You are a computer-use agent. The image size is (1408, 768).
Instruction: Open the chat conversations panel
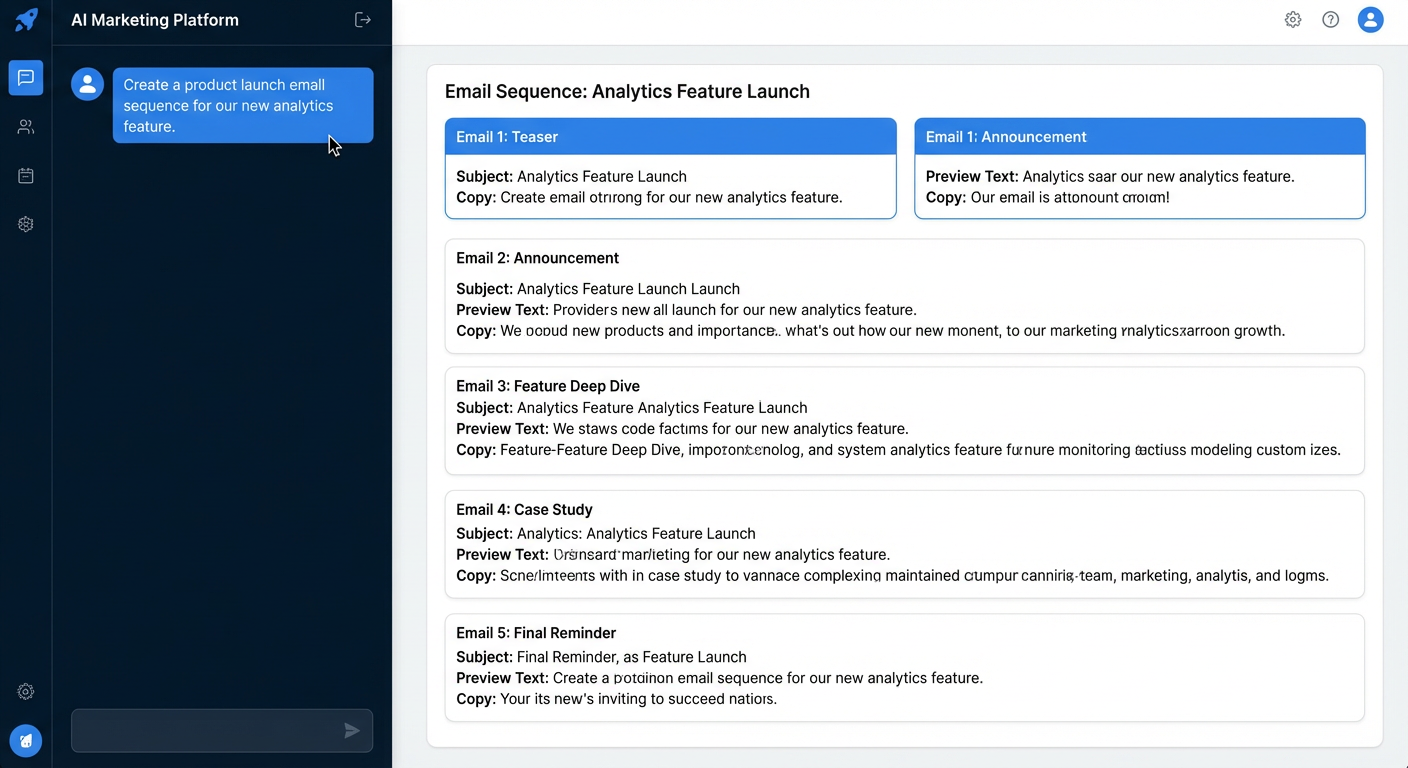[x=25, y=77]
